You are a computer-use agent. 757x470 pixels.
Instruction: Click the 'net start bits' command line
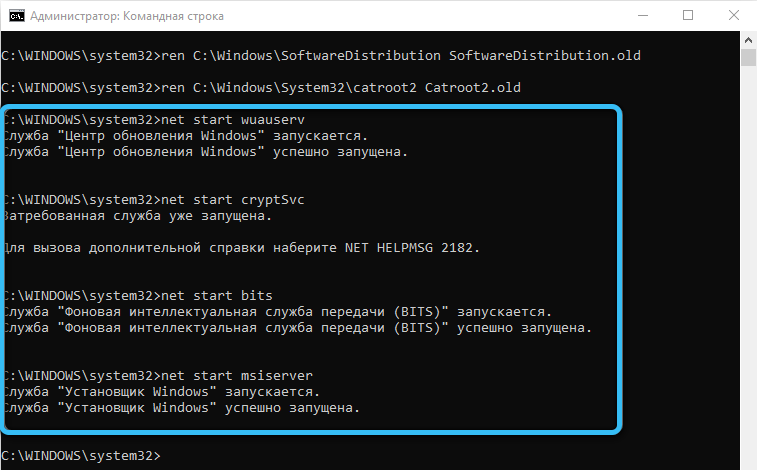[x=139, y=295]
